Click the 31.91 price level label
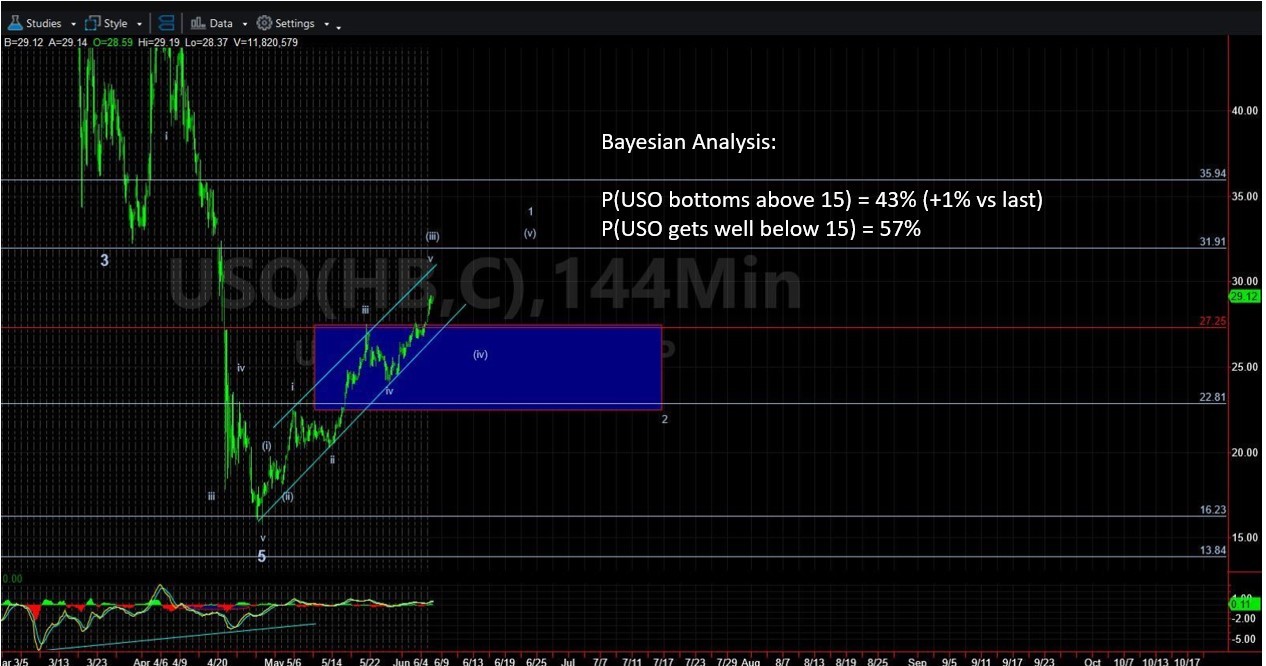The image size is (1266, 666). [1212, 241]
